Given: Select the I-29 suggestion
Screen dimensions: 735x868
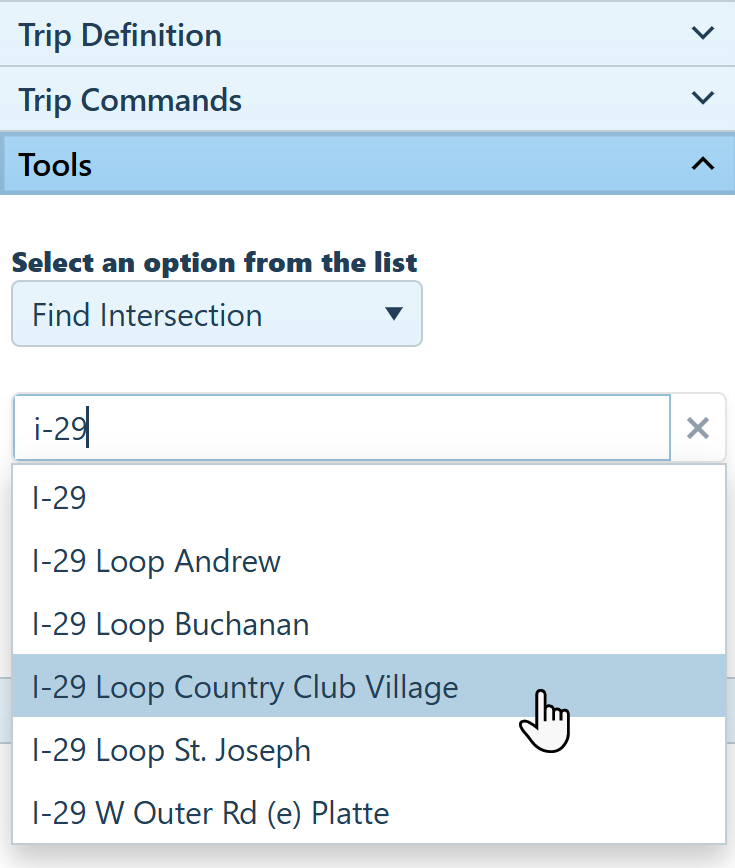Looking at the screenshot, I should click(60, 498).
